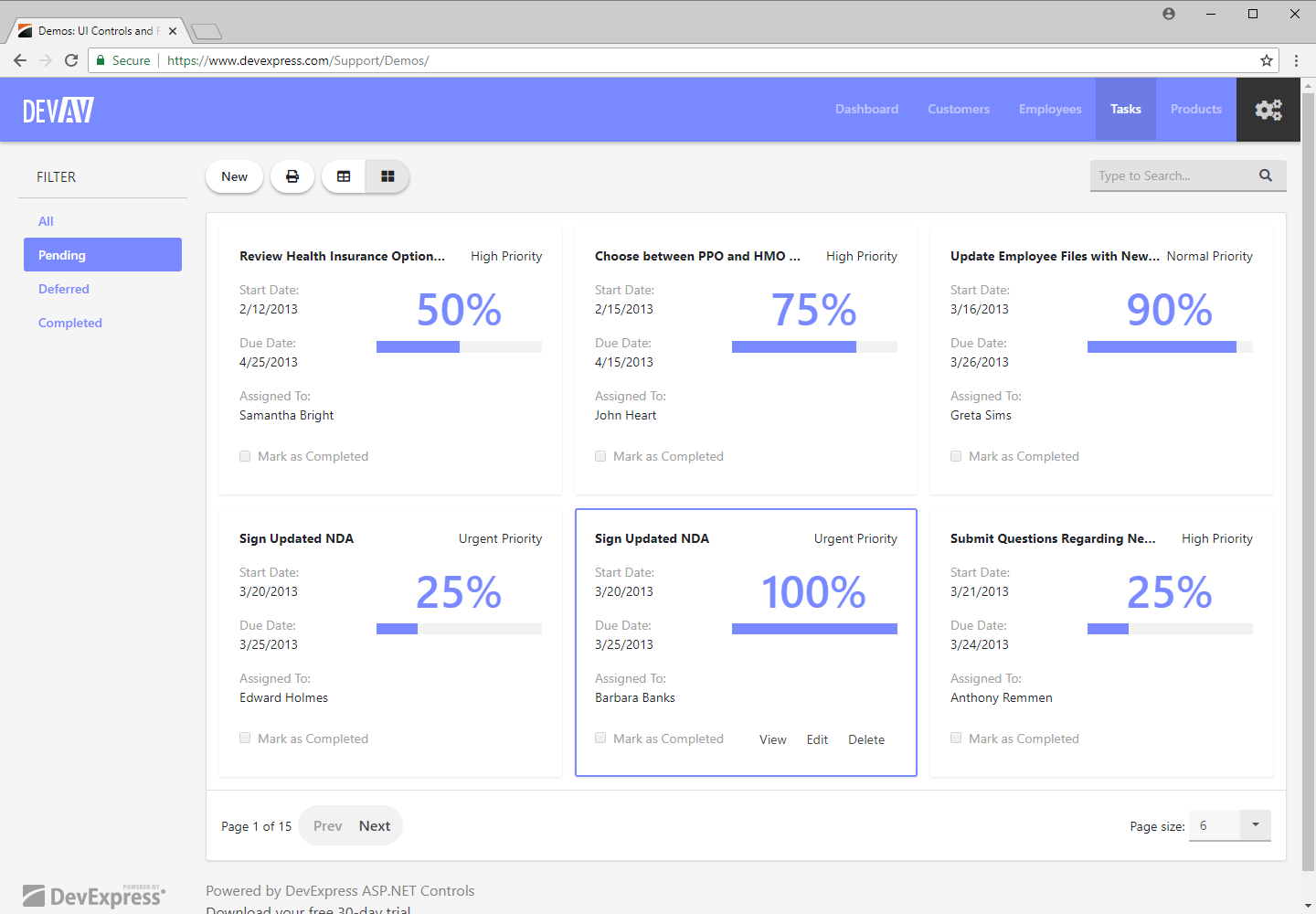
Task: Switch to card view layout
Action: (x=387, y=175)
